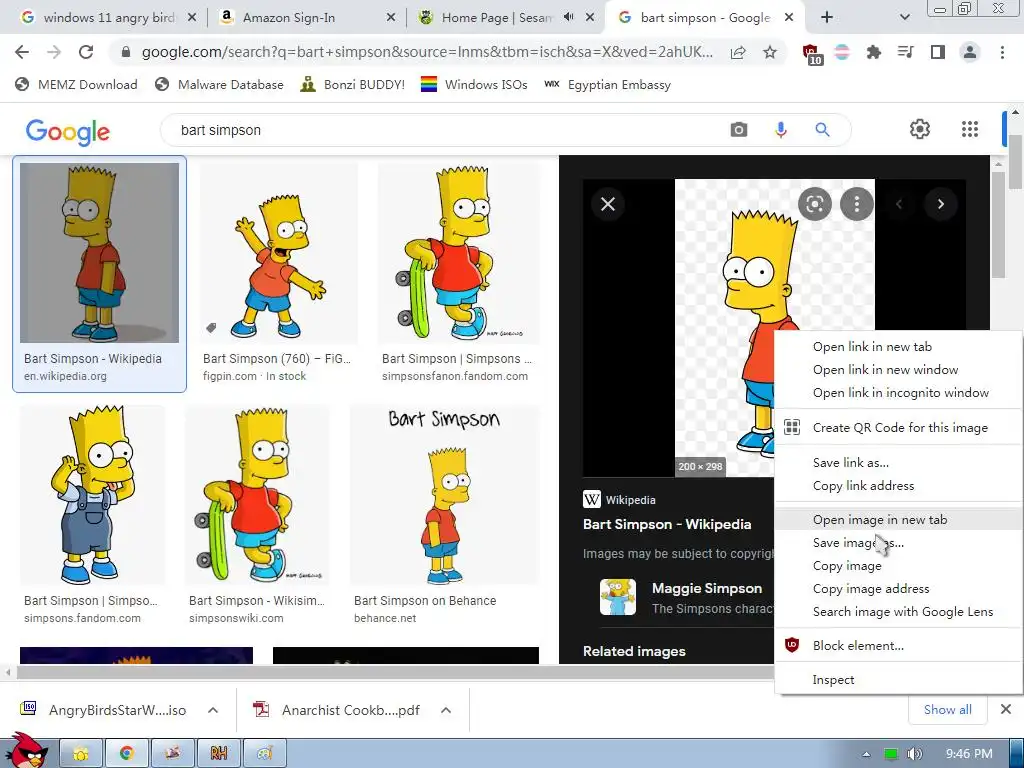Close the image preview panel
Viewport: 1024px width, 768px height.
[x=608, y=204]
